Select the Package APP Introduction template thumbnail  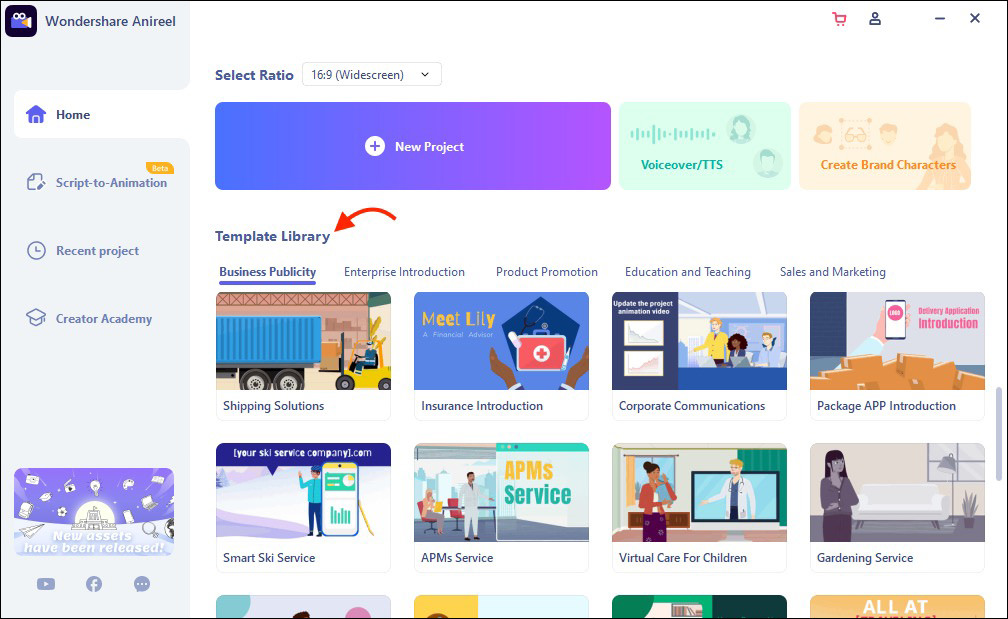(x=897, y=341)
